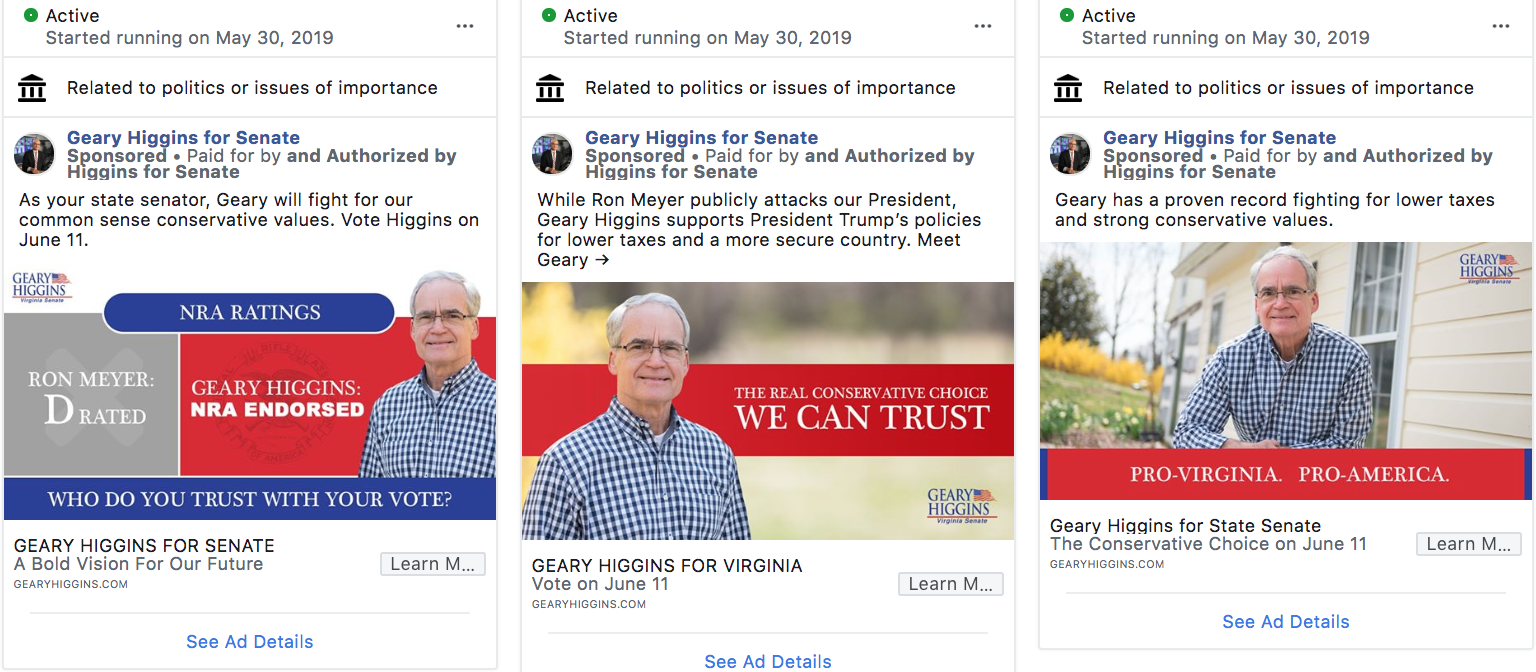Open See Ad Details for the third ad
This screenshot has width=1536, height=672.
pyautogui.click(x=1286, y=622)
